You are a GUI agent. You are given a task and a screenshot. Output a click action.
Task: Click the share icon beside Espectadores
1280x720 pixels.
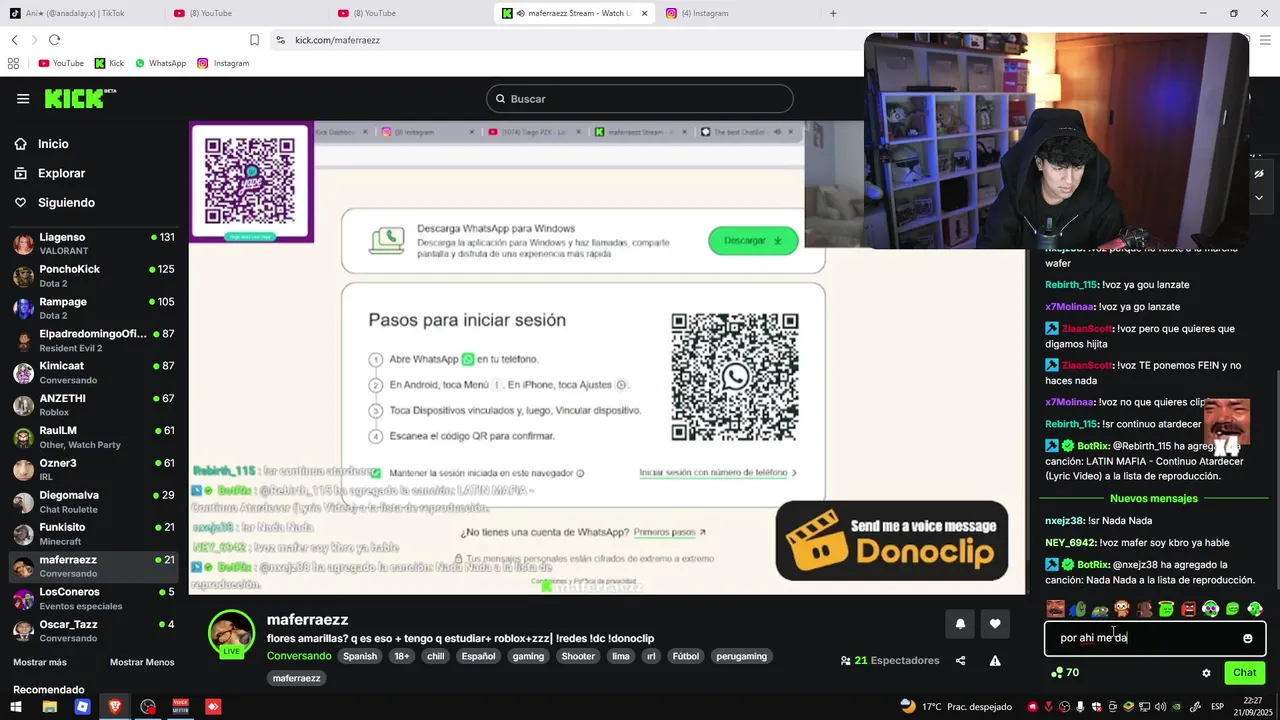[960, 661]
